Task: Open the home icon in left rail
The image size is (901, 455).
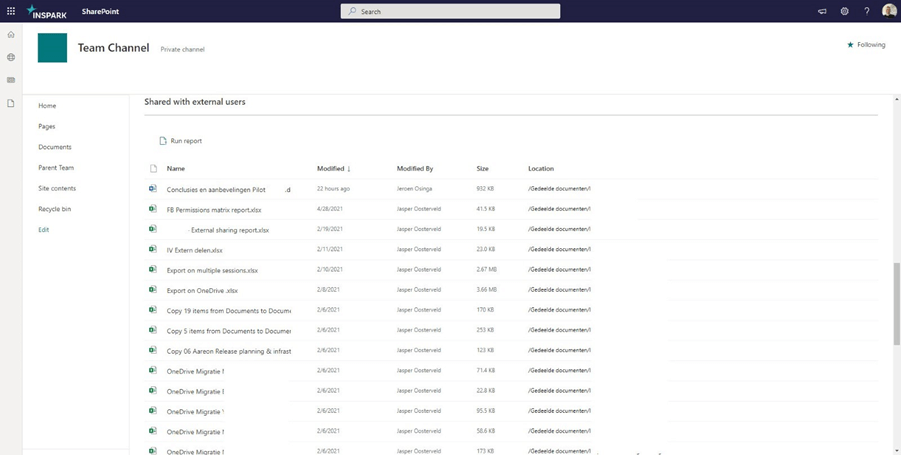Action: [x=11, y=34]
